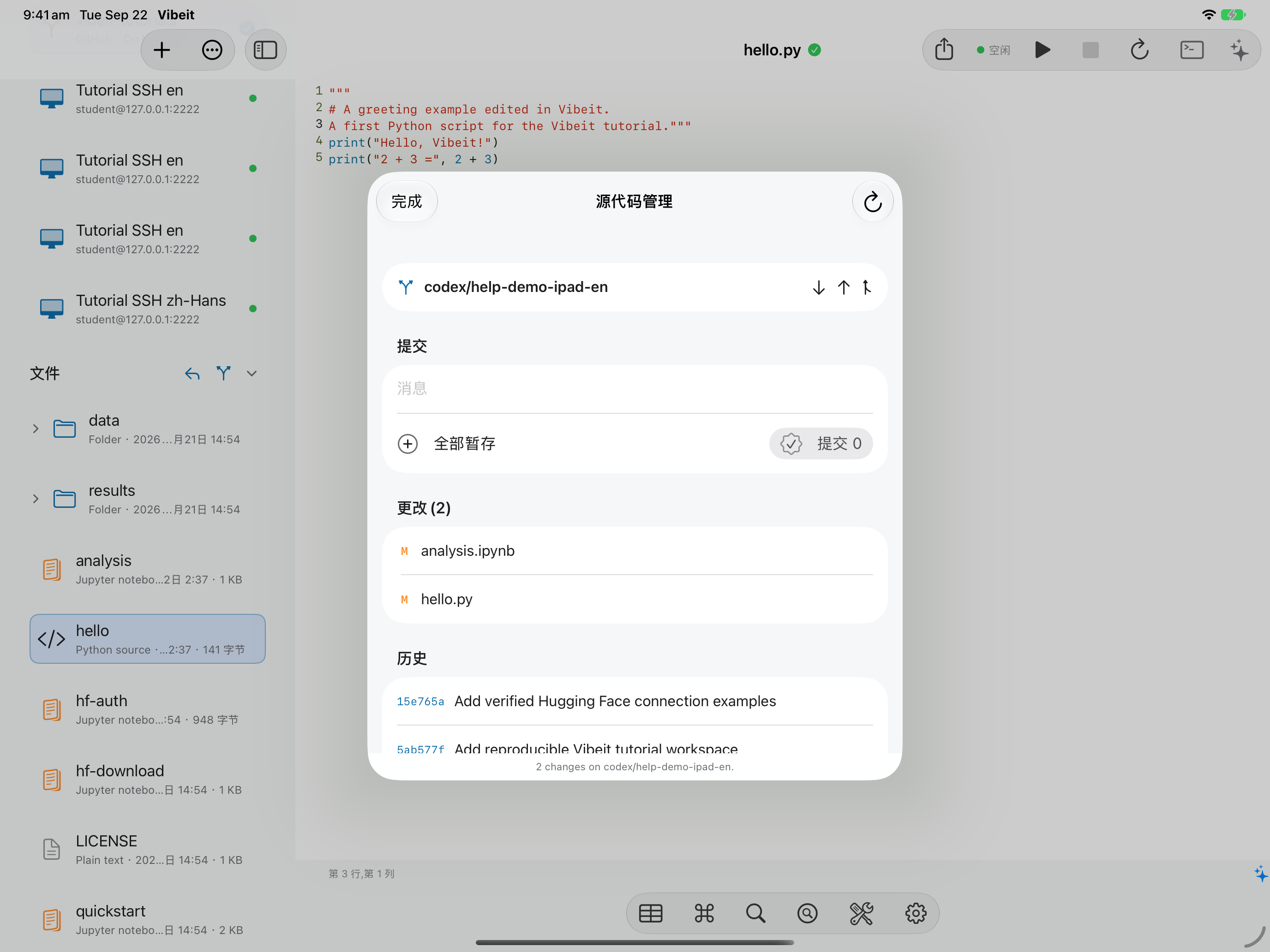
Task: Open the table grid icon in bottom toolbar
Action: [651, 913]
